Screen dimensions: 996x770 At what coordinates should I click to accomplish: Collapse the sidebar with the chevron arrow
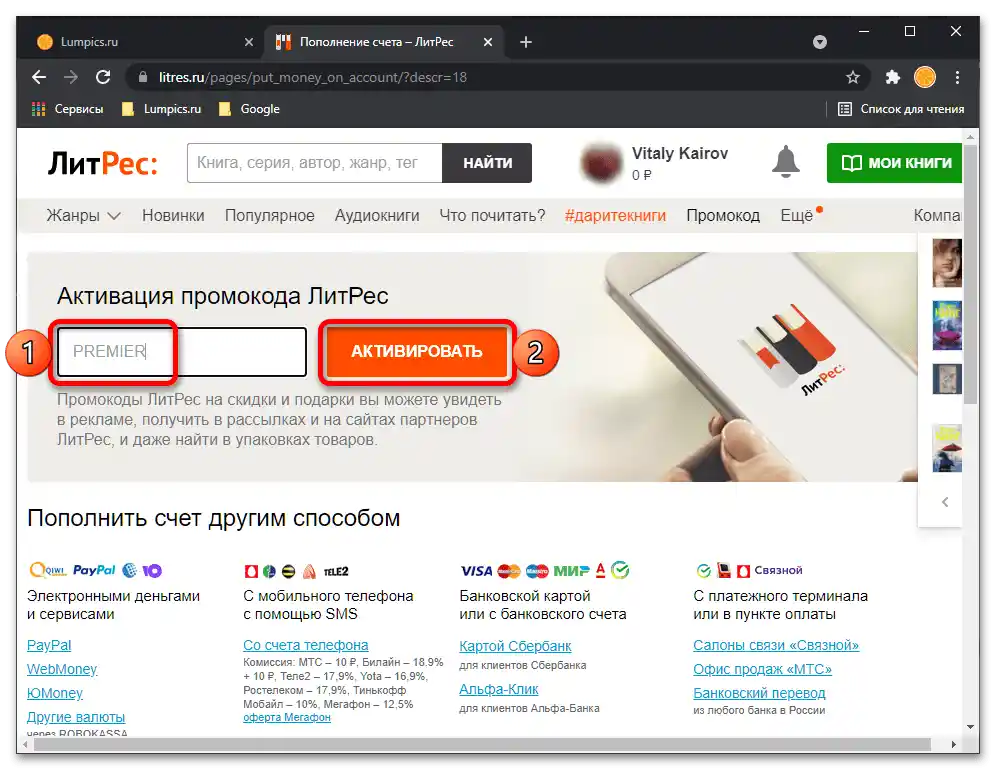coord(945,502)
